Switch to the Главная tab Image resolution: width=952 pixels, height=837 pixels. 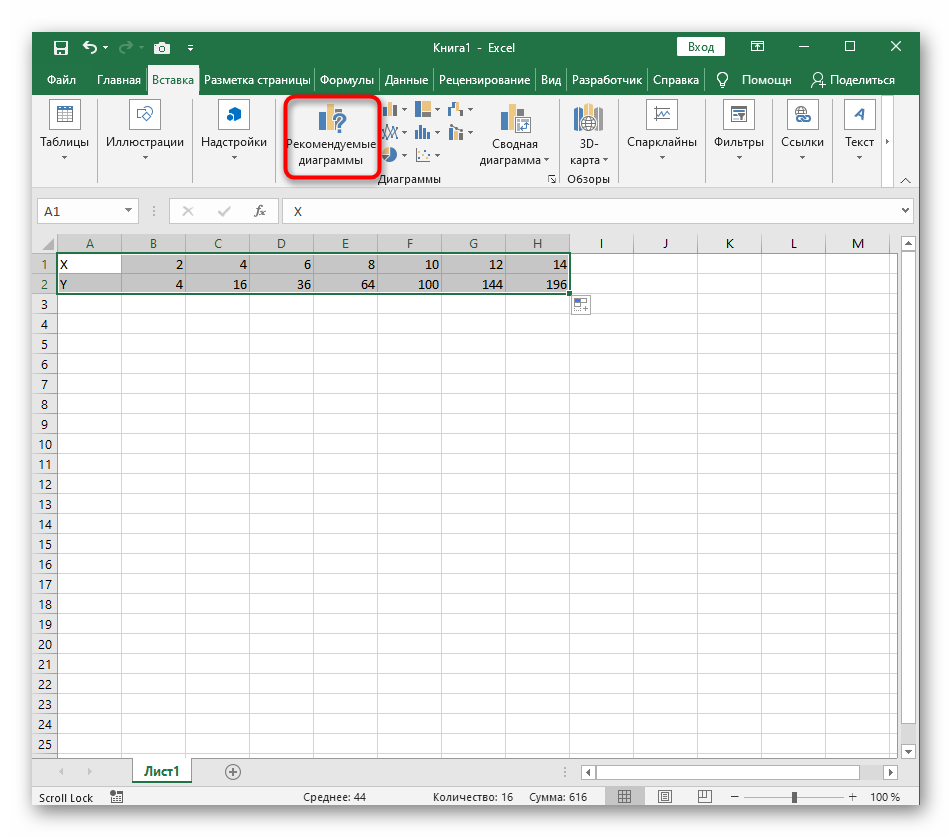coord(118,80)
